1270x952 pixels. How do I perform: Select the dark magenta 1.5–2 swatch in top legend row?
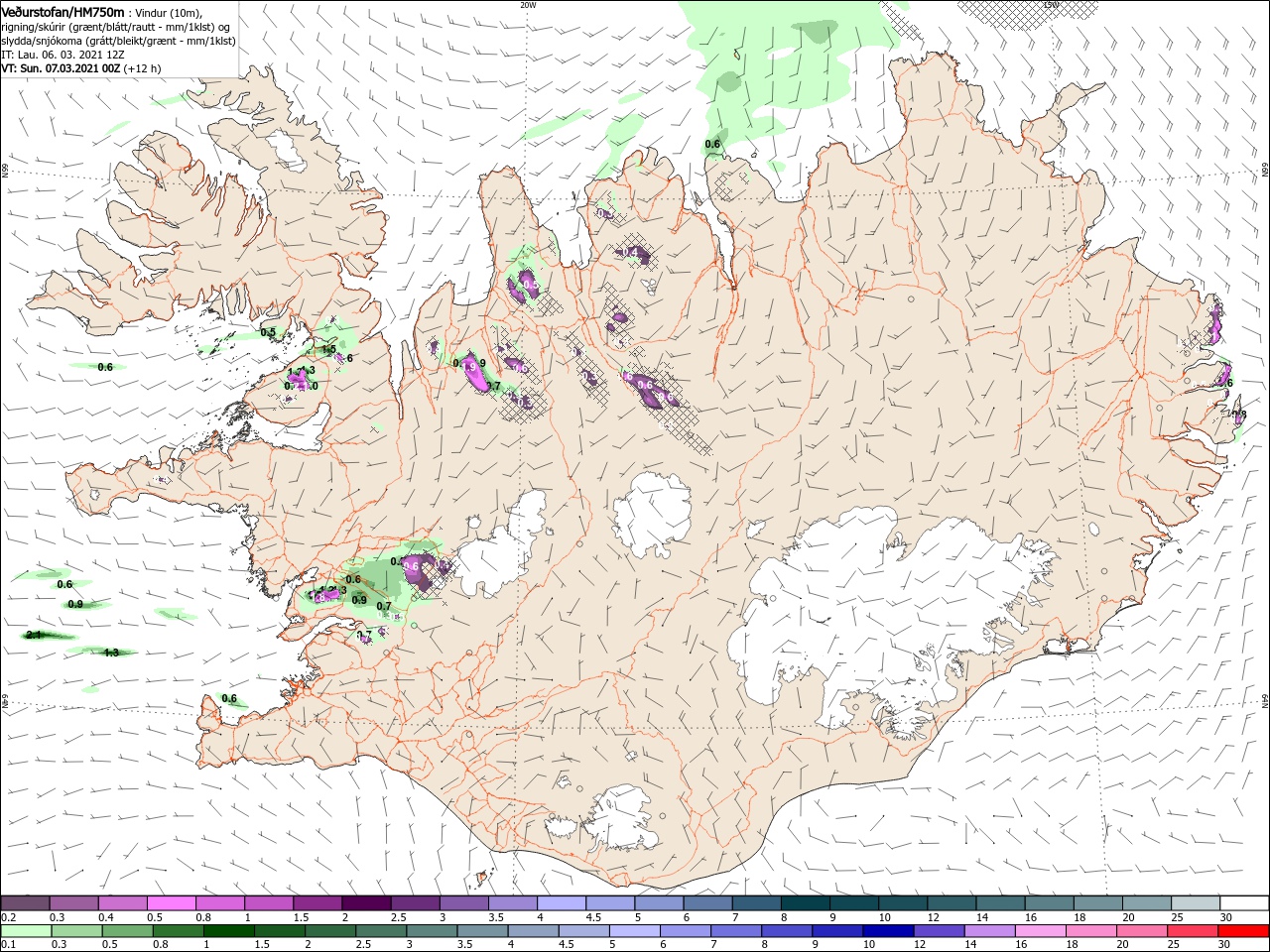coord(317,903)
